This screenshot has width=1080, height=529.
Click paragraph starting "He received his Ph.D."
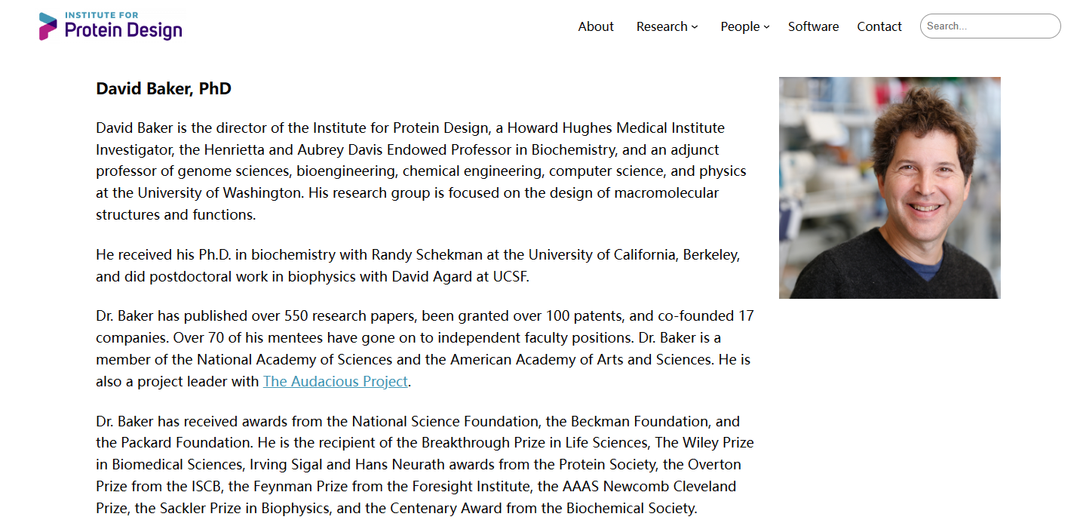coord(418,265)
